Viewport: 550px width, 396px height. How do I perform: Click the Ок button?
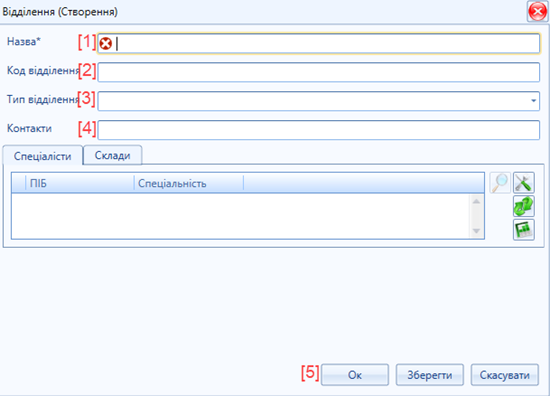tap(355, 375)
